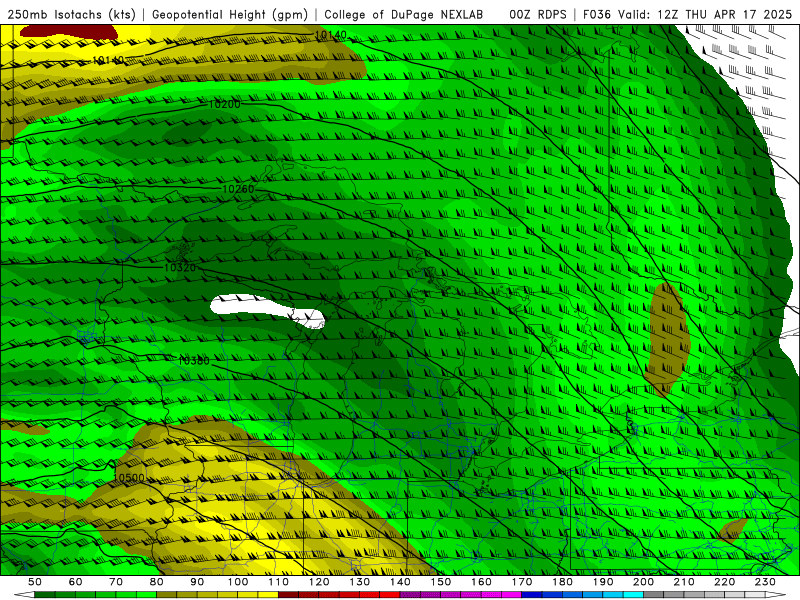The height and width of the screenshot is (600, 800).
Task: Click the "F036 Valid: 12Z THU APR 17 2025" text
Action: click(687, 15)
